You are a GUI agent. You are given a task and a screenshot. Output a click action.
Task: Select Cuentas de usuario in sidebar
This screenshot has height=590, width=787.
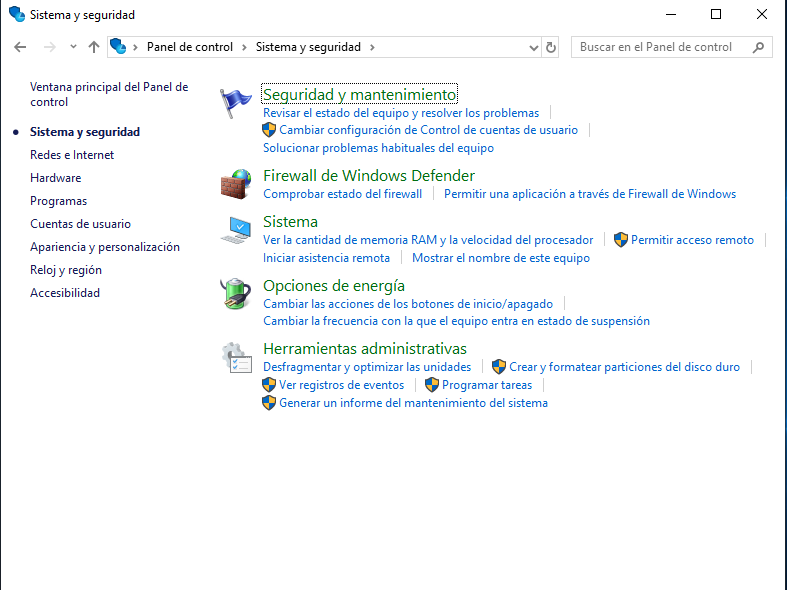(x=80, y=224)
